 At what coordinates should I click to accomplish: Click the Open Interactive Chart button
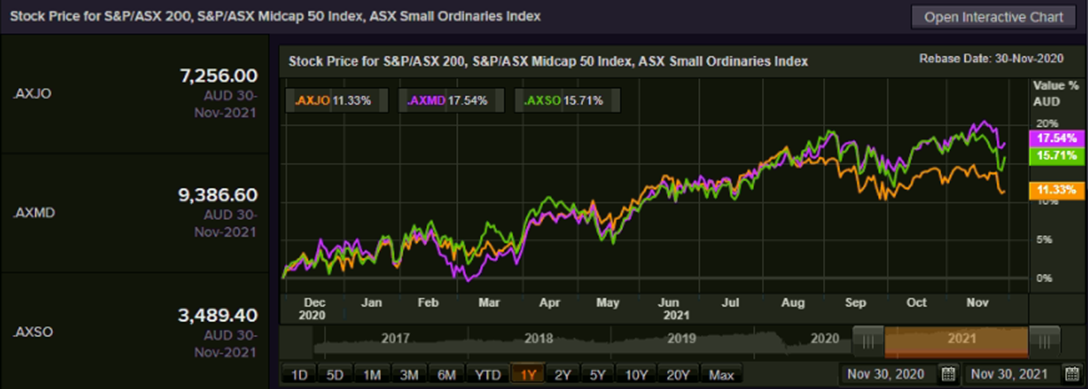(994, 17)
